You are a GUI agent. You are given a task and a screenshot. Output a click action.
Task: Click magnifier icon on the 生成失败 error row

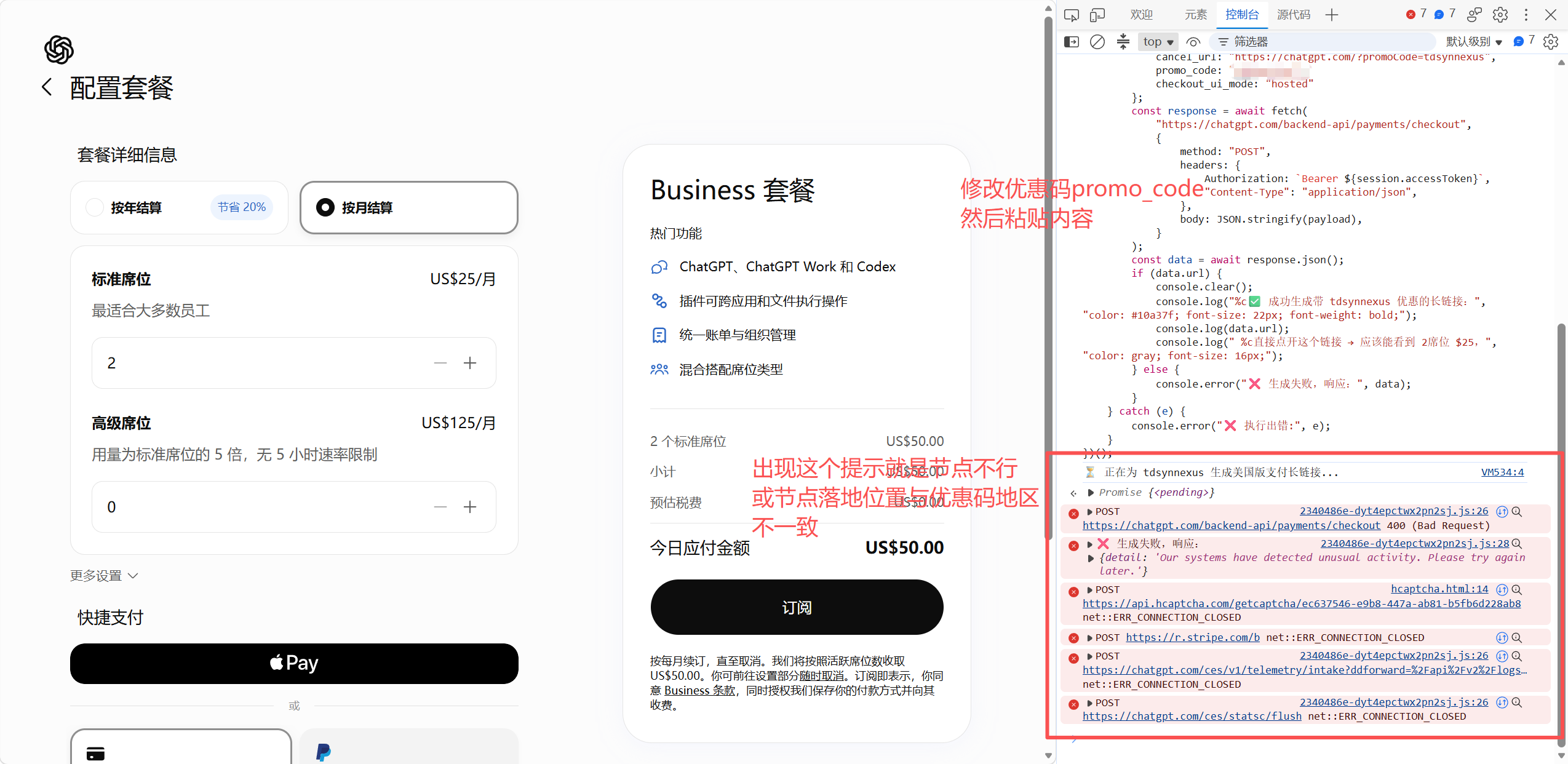click(1517, 543)
